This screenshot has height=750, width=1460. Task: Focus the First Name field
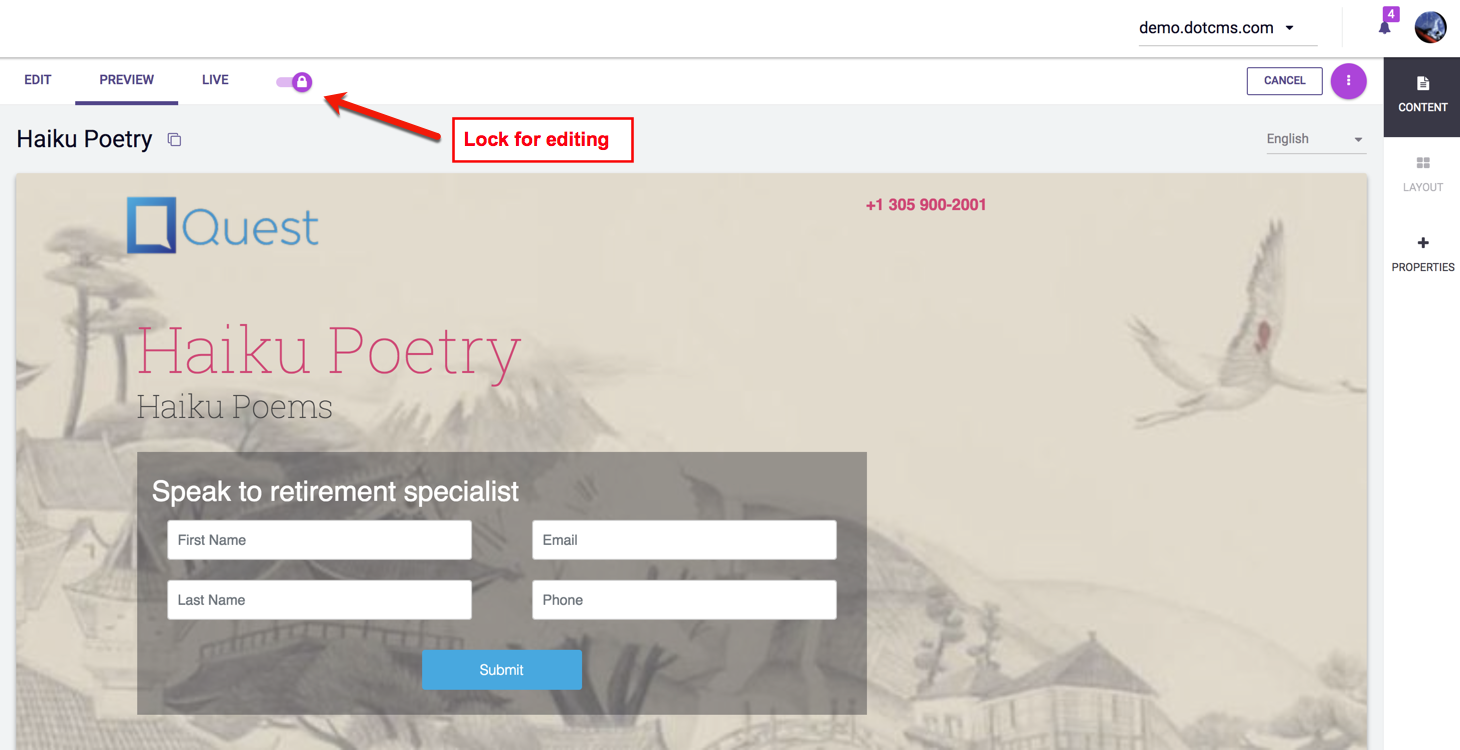(x=320, y=540)
